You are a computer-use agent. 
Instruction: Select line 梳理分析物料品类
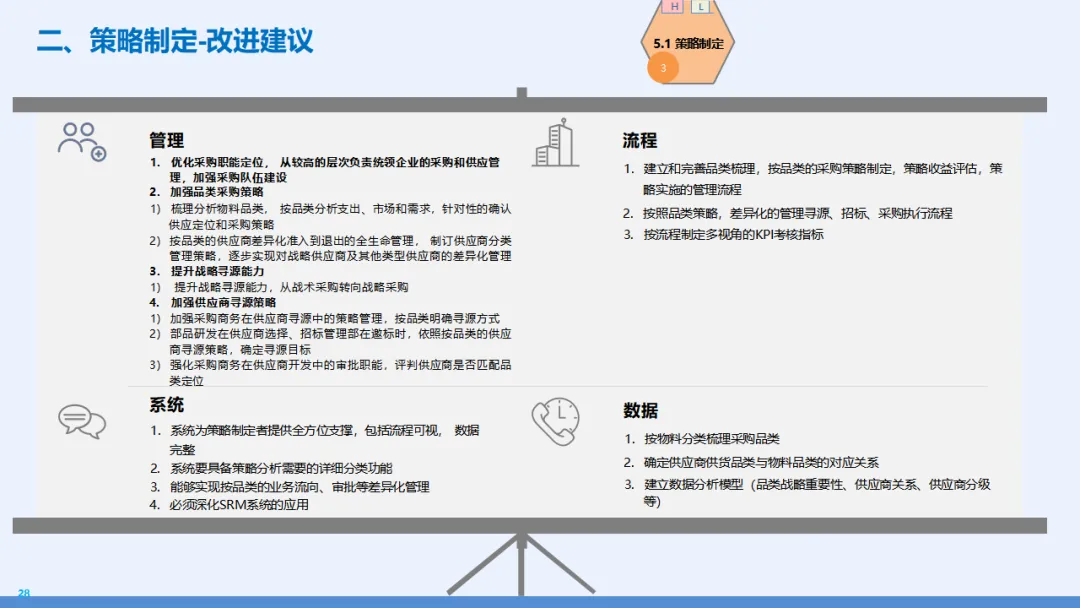tap(331, 216)
